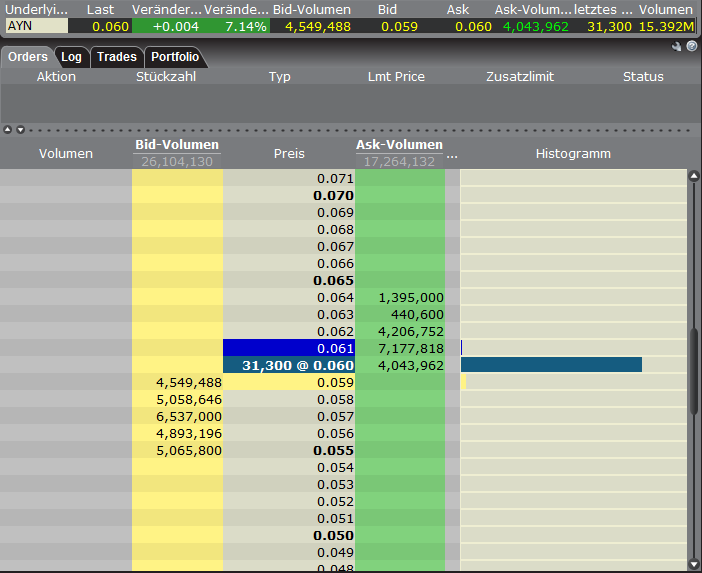The image size is (702, 573).
Task: Click the Ask-Volumen column header
Action: click(398, 146)
